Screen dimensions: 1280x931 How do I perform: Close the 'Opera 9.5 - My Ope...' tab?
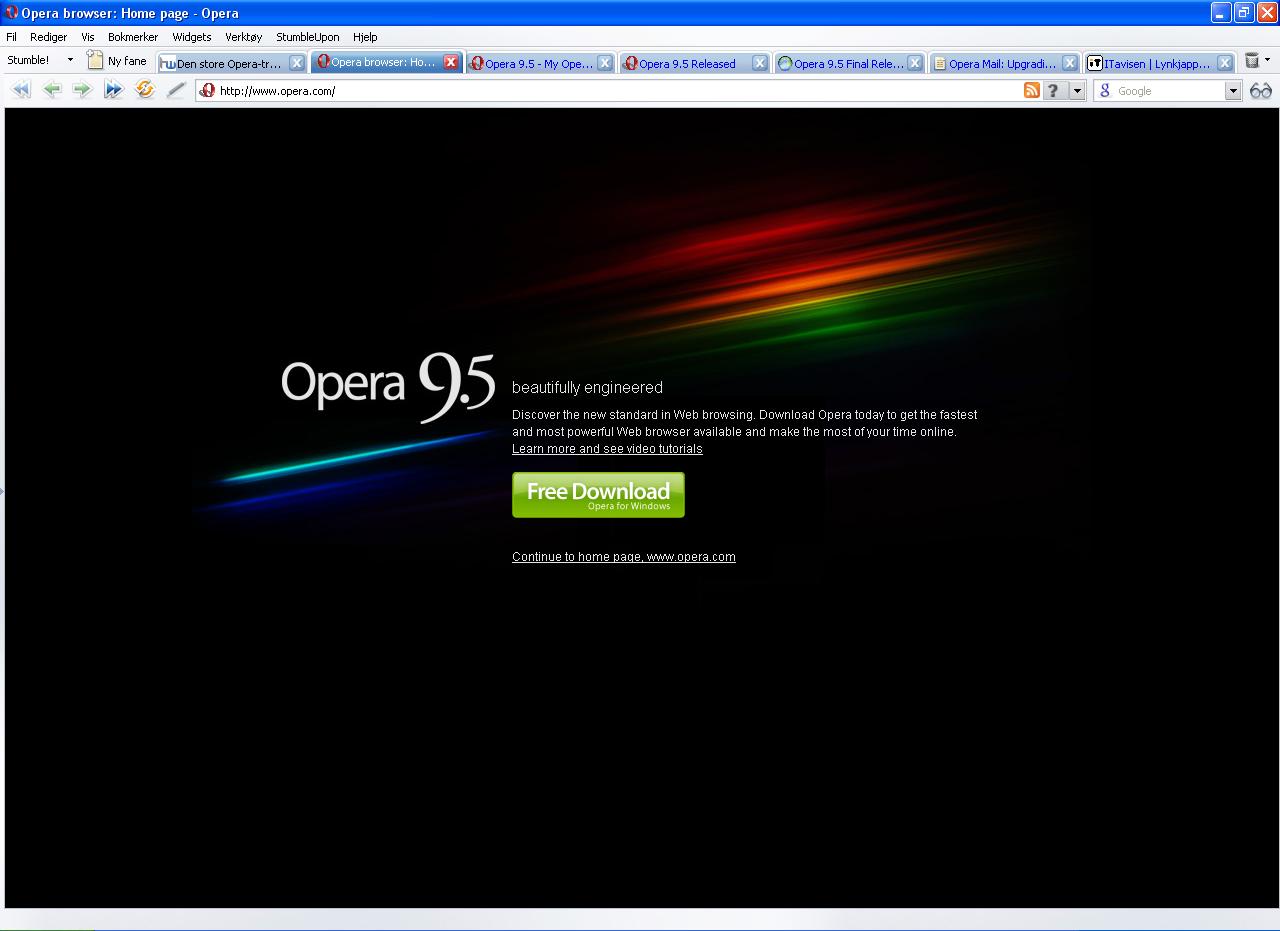605,63
